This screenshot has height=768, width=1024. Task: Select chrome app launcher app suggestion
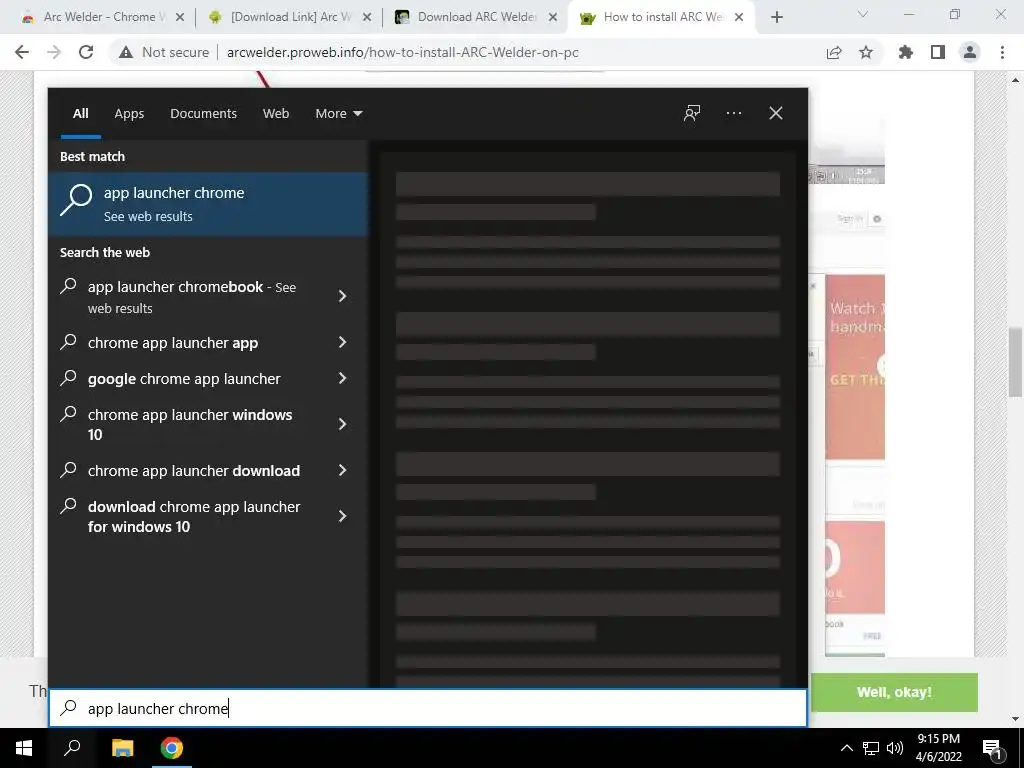[172, 343]
